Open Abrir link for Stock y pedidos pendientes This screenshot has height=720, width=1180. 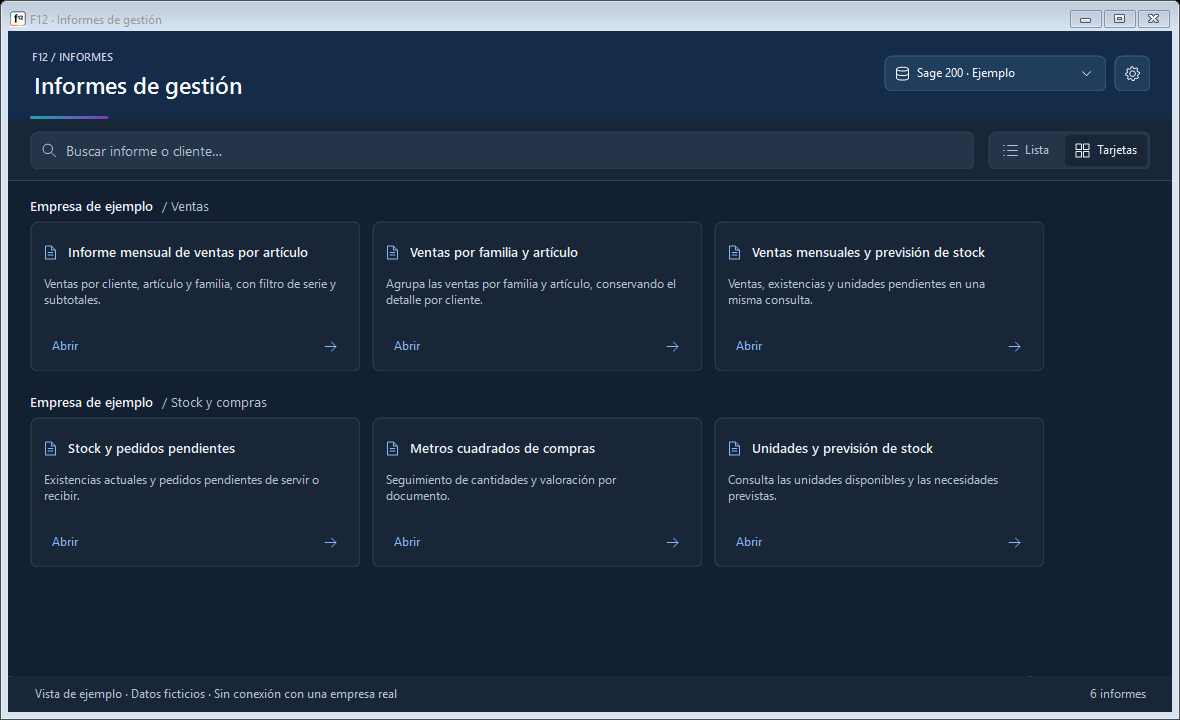[x=65, y=542]
